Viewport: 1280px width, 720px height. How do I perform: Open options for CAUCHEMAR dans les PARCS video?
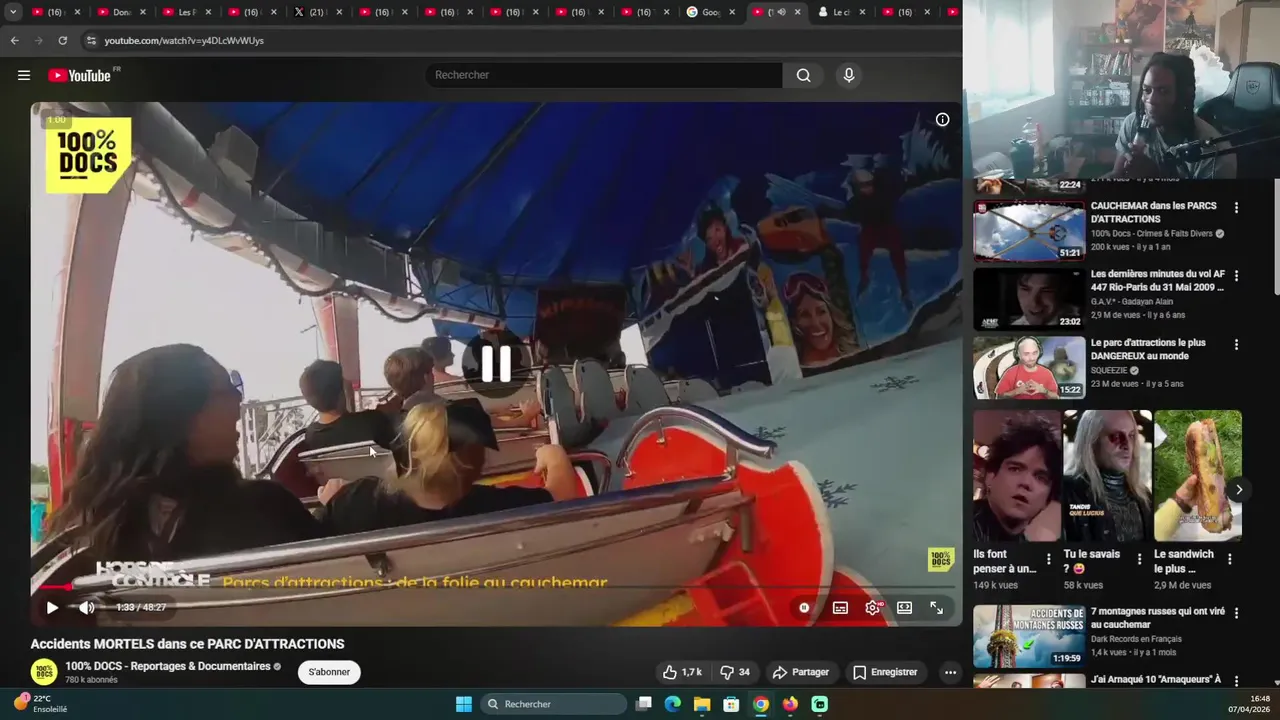[1236, 208]
